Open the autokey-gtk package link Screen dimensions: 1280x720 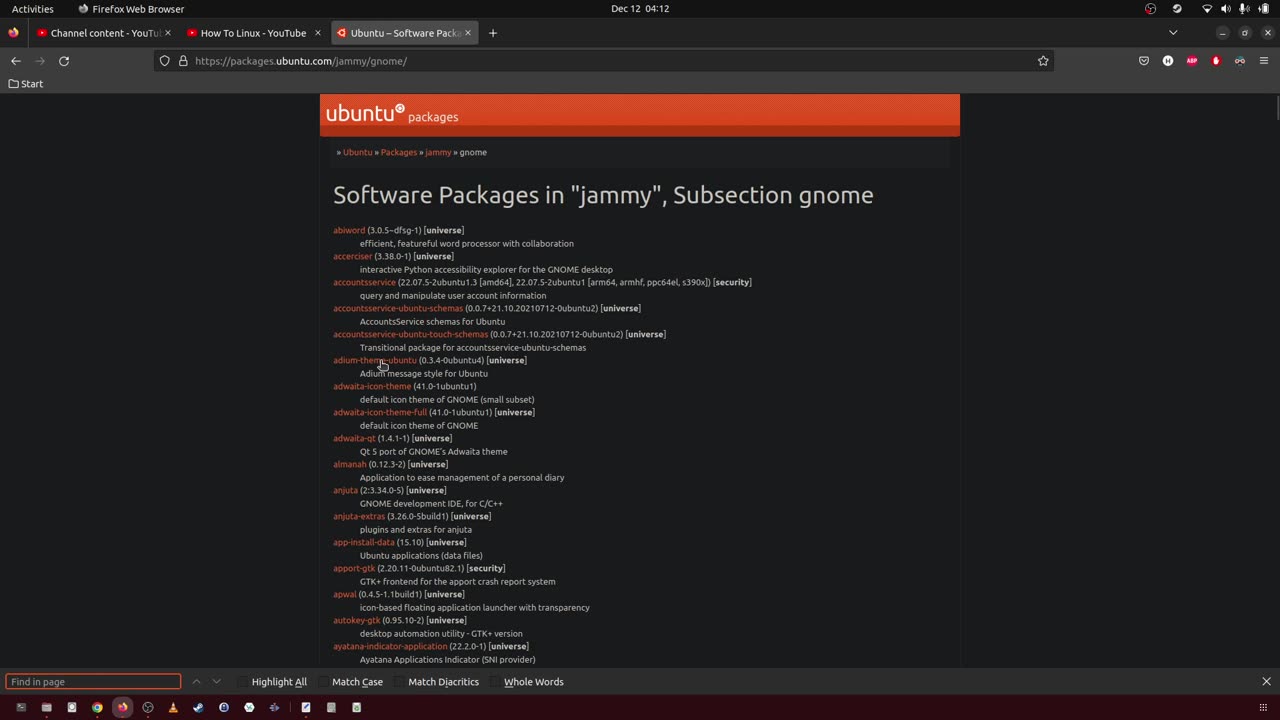(357, 620)
